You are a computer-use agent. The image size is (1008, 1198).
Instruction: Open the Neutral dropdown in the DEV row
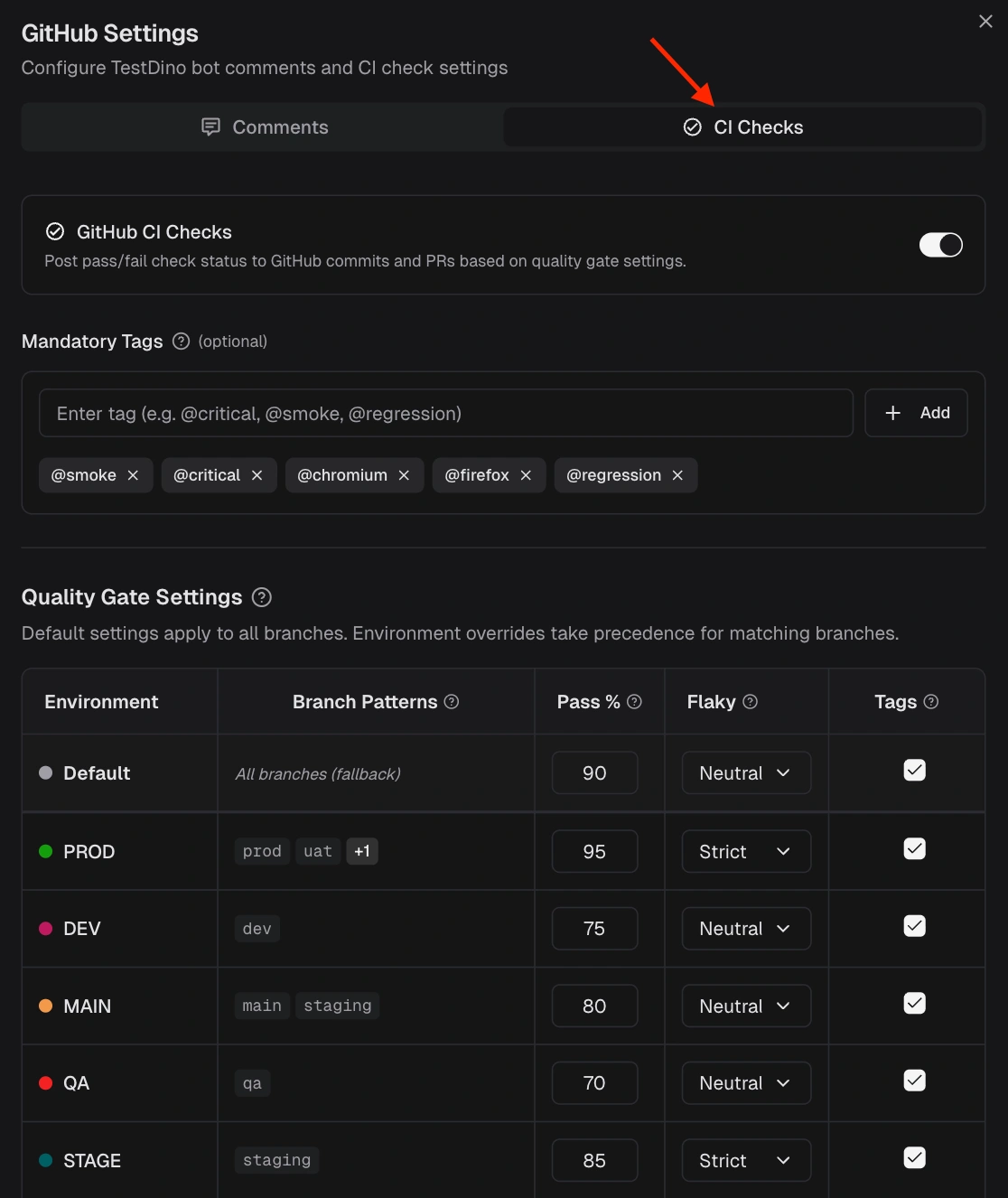pos(746,928)
